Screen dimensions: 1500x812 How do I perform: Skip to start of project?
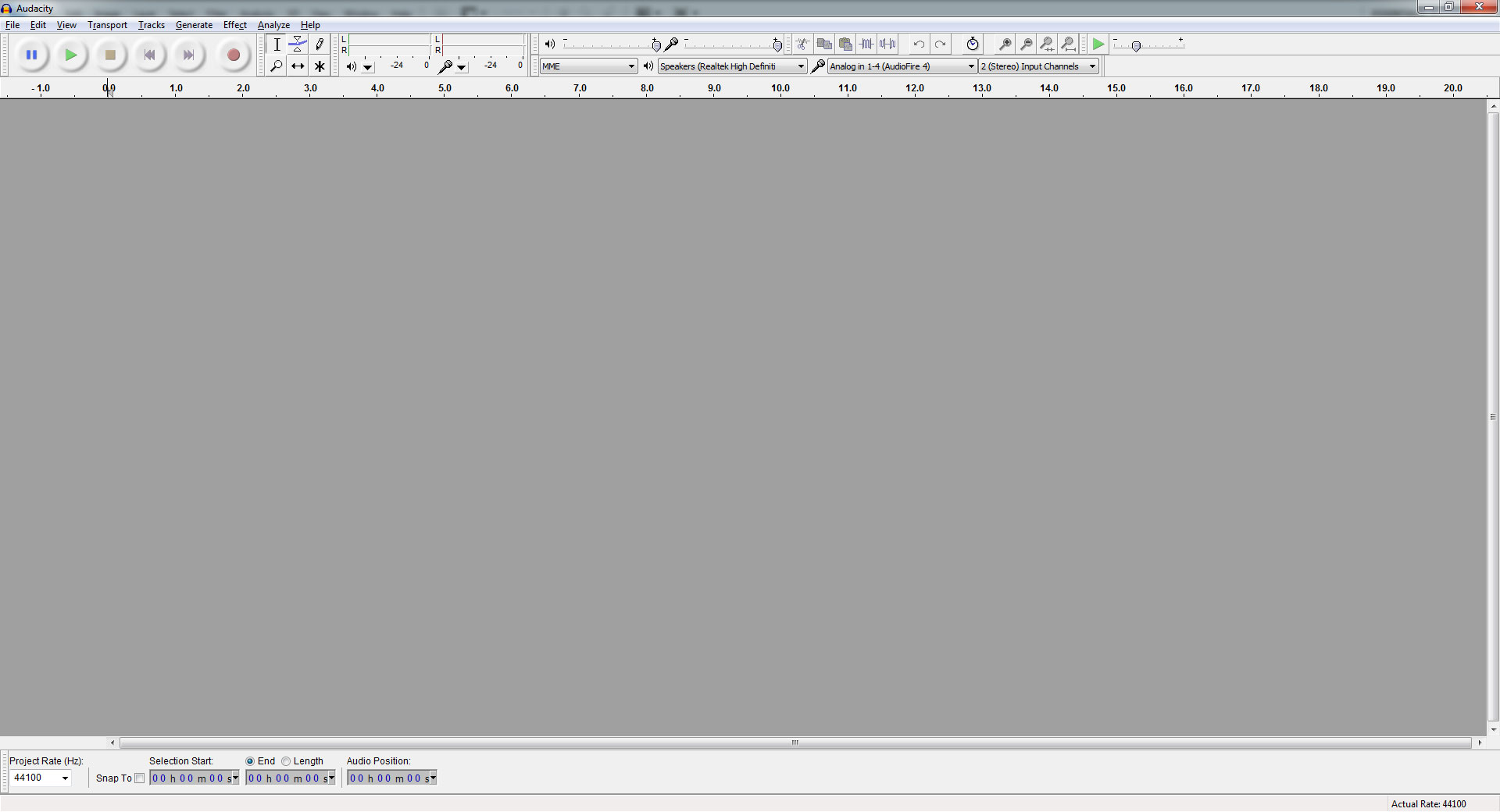click(149, 55)
